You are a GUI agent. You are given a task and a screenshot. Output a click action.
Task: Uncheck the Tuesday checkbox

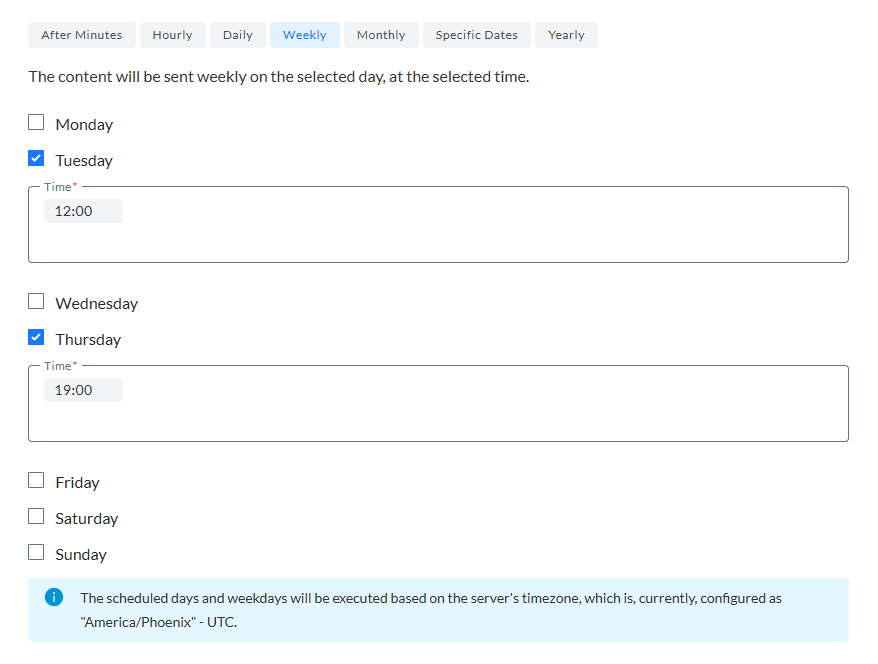(x=36, y=159)
